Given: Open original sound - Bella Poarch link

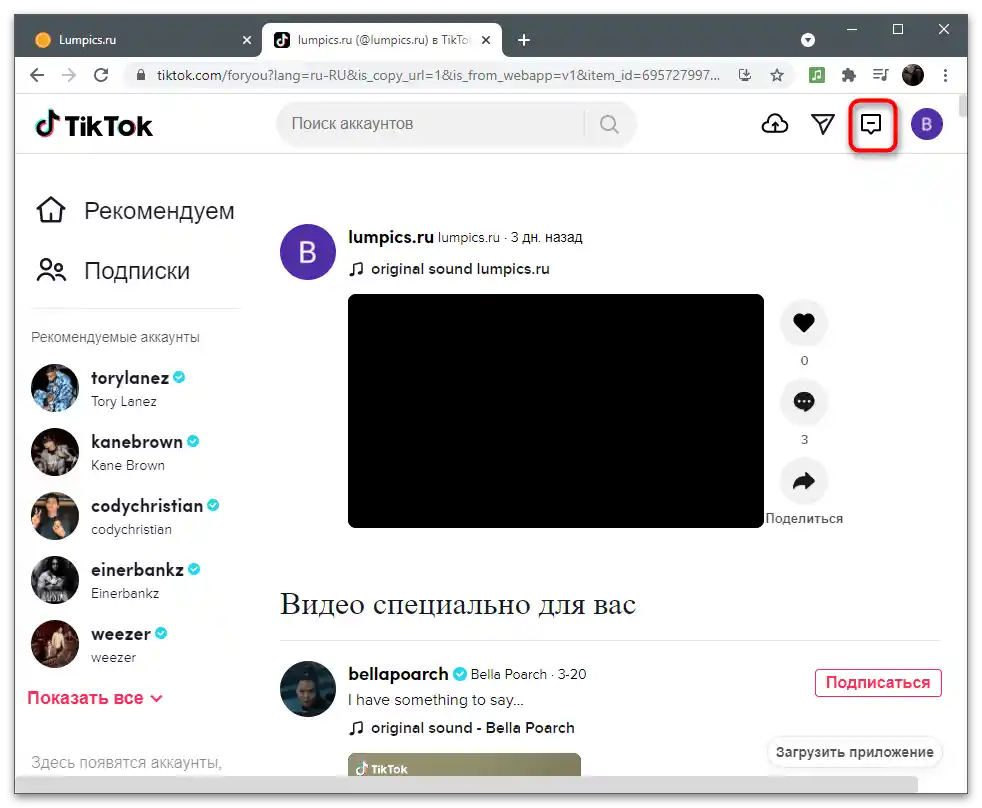Looking at the screenshot, I should click(462, 728).
